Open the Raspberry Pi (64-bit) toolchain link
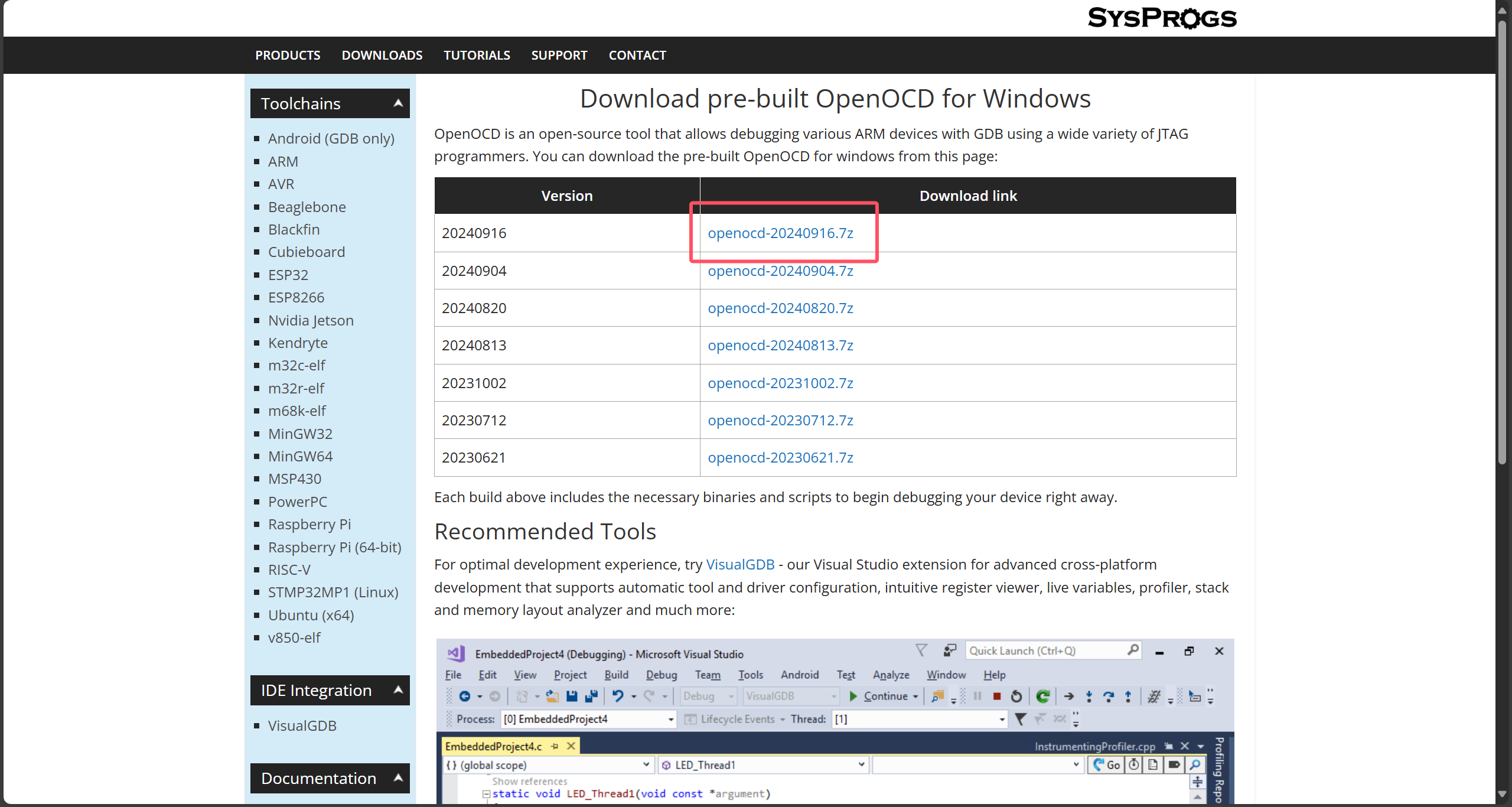The image size is (1512, 807). click(x=334, y=547)
